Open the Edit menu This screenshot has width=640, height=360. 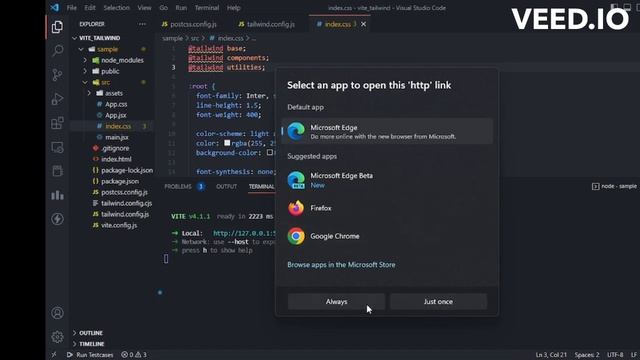(x=90, y=8)
